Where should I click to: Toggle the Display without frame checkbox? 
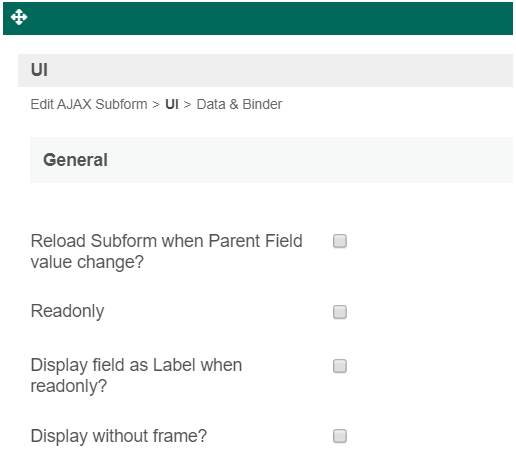click(340, 436)
